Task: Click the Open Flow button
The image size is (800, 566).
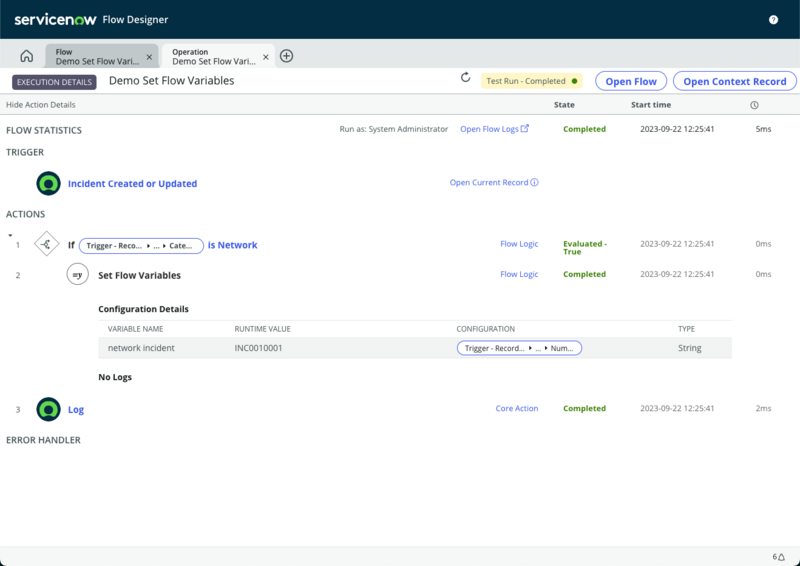Action: 631,81
